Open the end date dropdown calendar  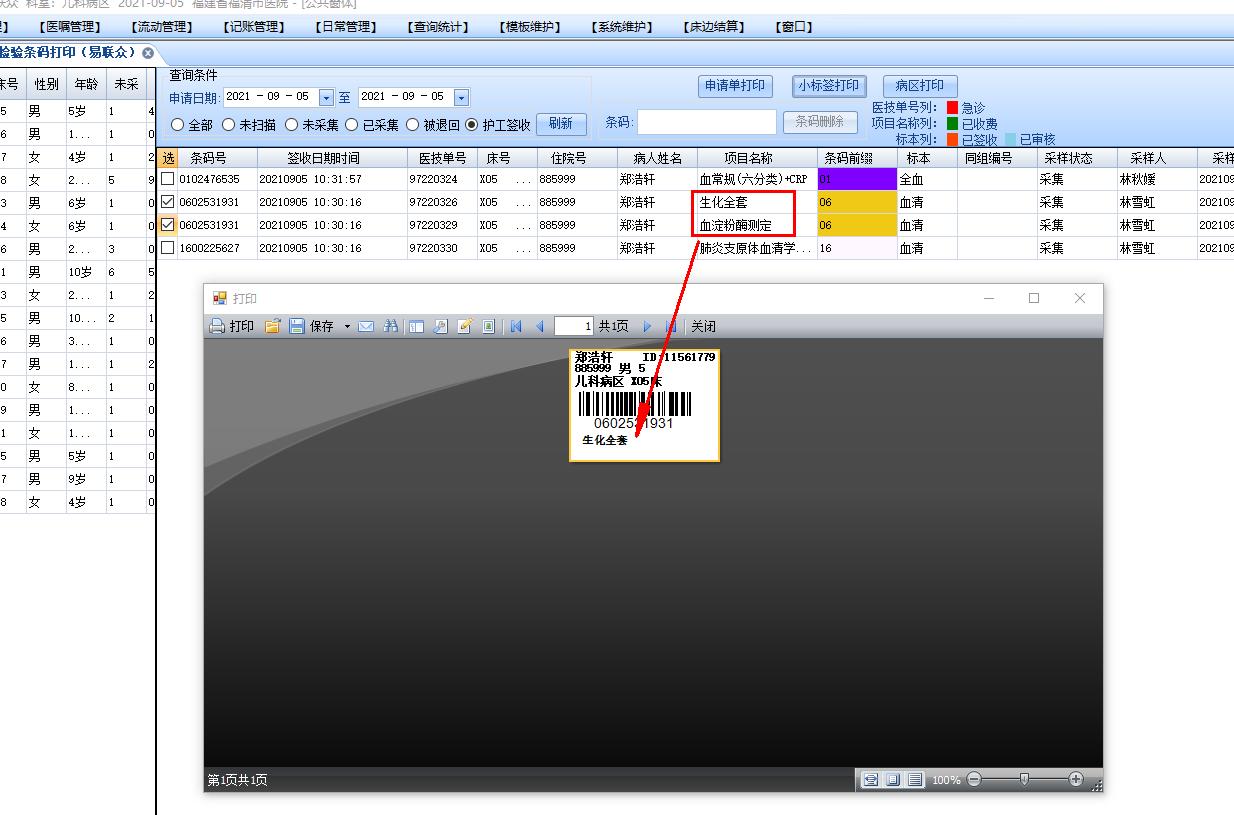[461, 97]
